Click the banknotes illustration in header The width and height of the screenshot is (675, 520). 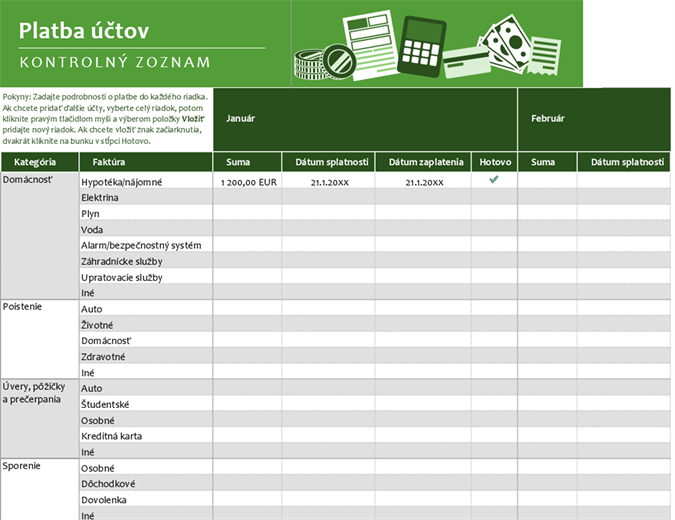(506, 43)
